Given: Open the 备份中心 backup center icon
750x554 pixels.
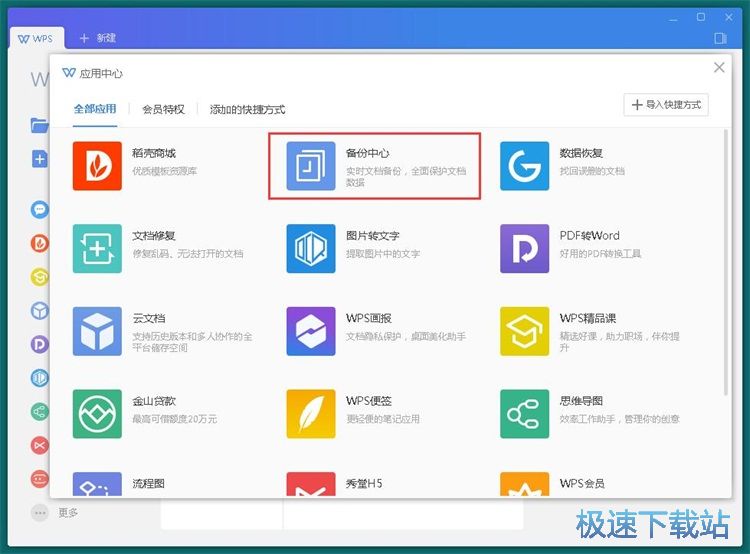Looking at the screenshot, I should tap(311, 166).
